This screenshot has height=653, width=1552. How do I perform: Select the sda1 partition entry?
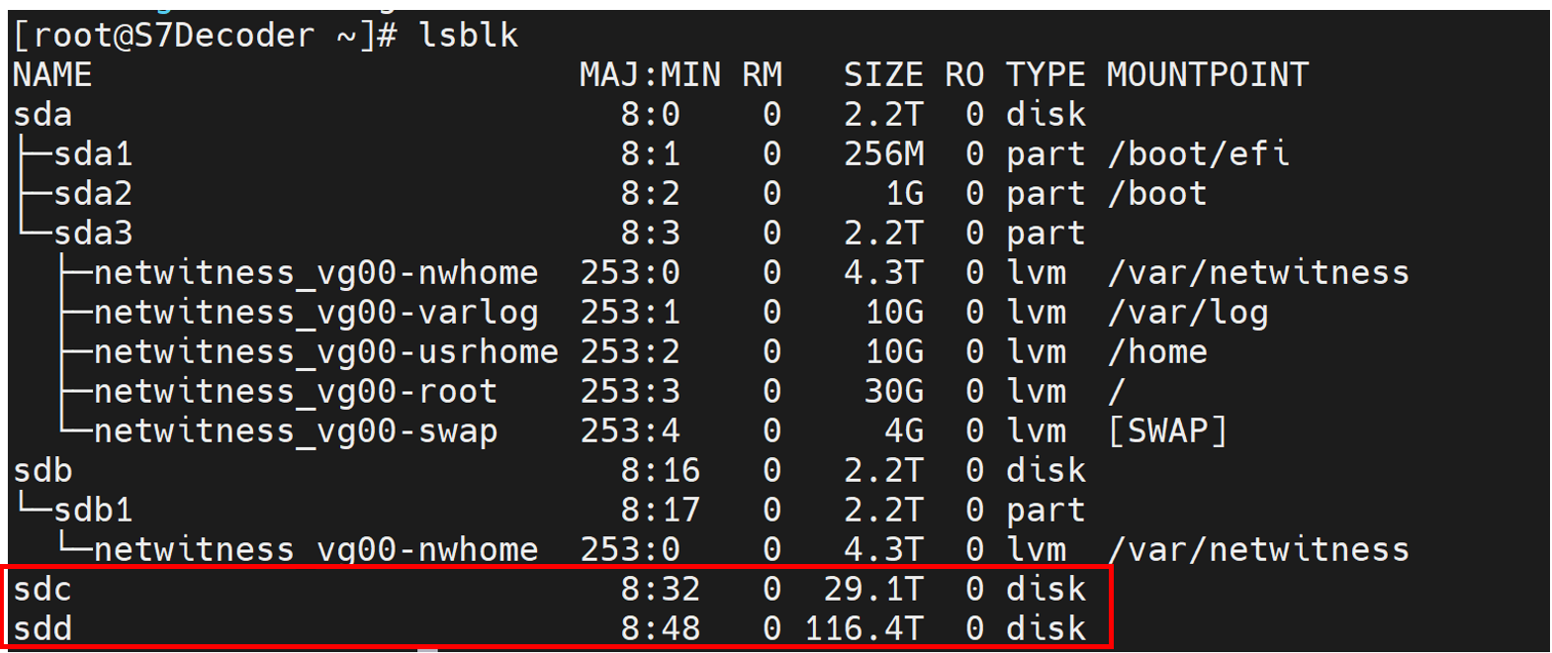(92, 154)
